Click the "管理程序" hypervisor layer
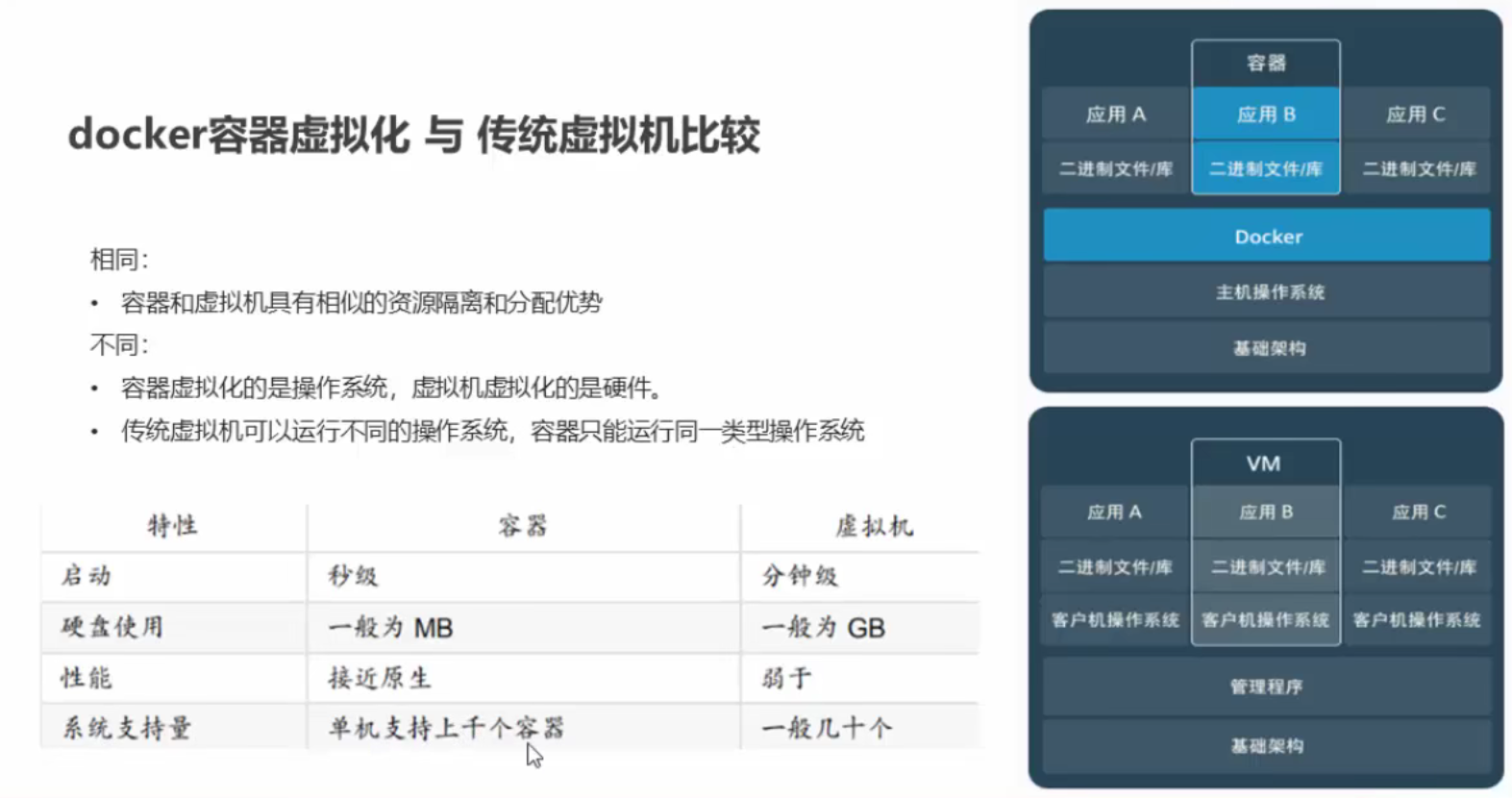 [x=1267, y=686]
